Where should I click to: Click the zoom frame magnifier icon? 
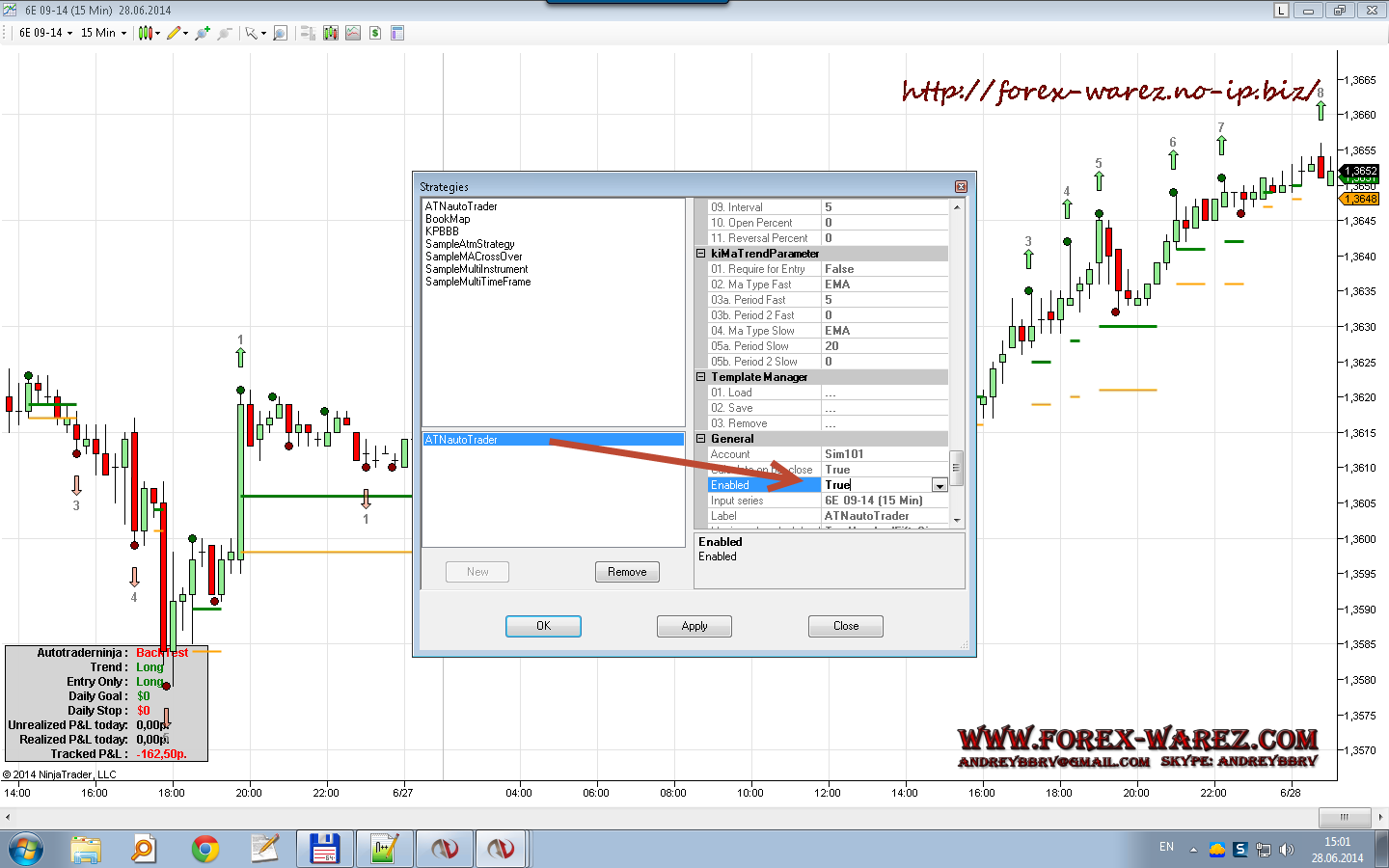pyautogui.click(x=280, y=33)
